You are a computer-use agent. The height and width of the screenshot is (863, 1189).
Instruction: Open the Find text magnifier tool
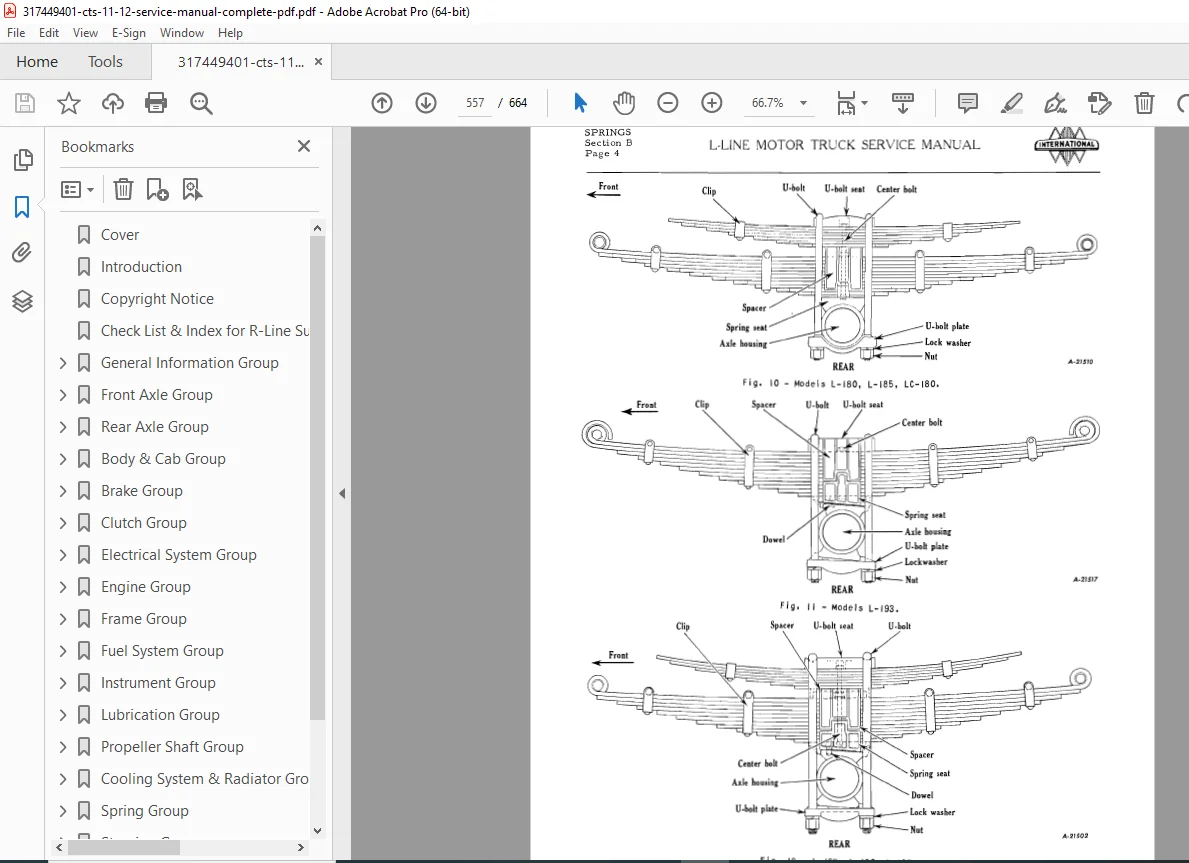201,103
